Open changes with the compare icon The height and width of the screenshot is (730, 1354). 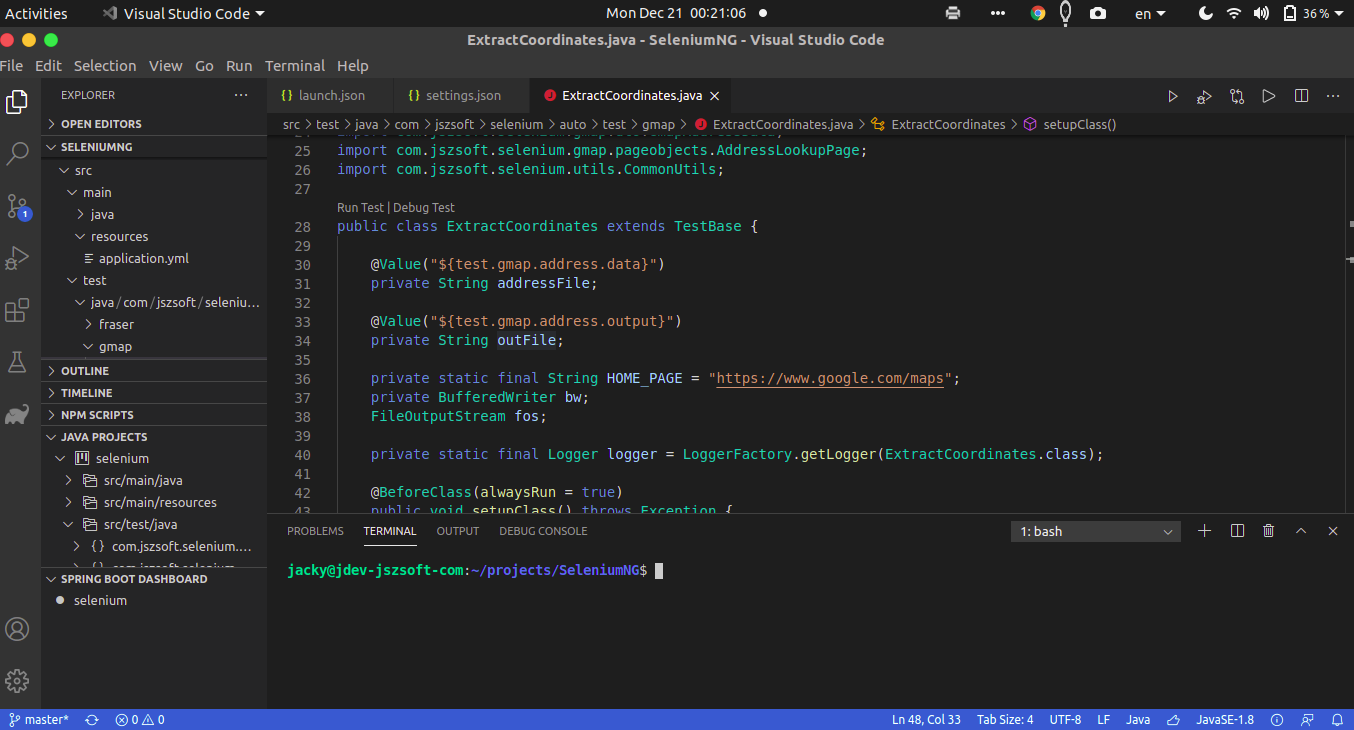1237,96
